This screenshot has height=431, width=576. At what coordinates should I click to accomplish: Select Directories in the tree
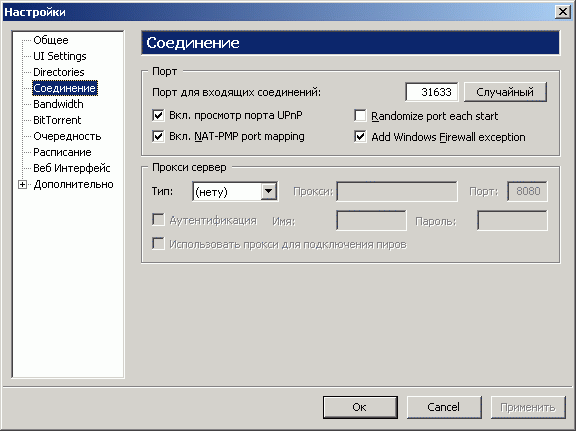coord(59,72)
